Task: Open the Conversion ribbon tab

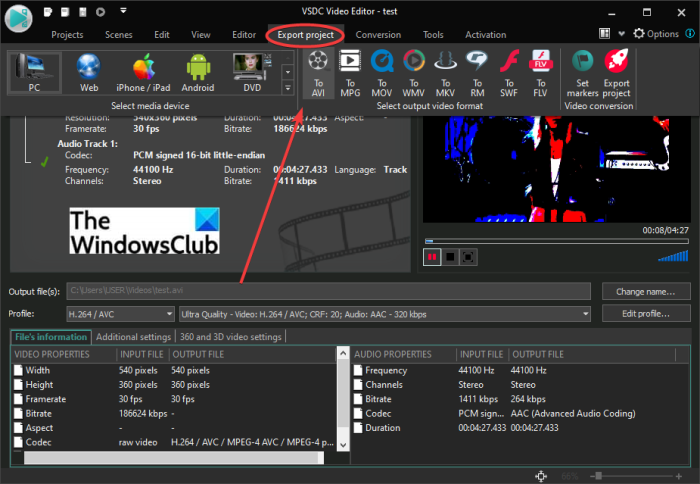Action: 378,34
